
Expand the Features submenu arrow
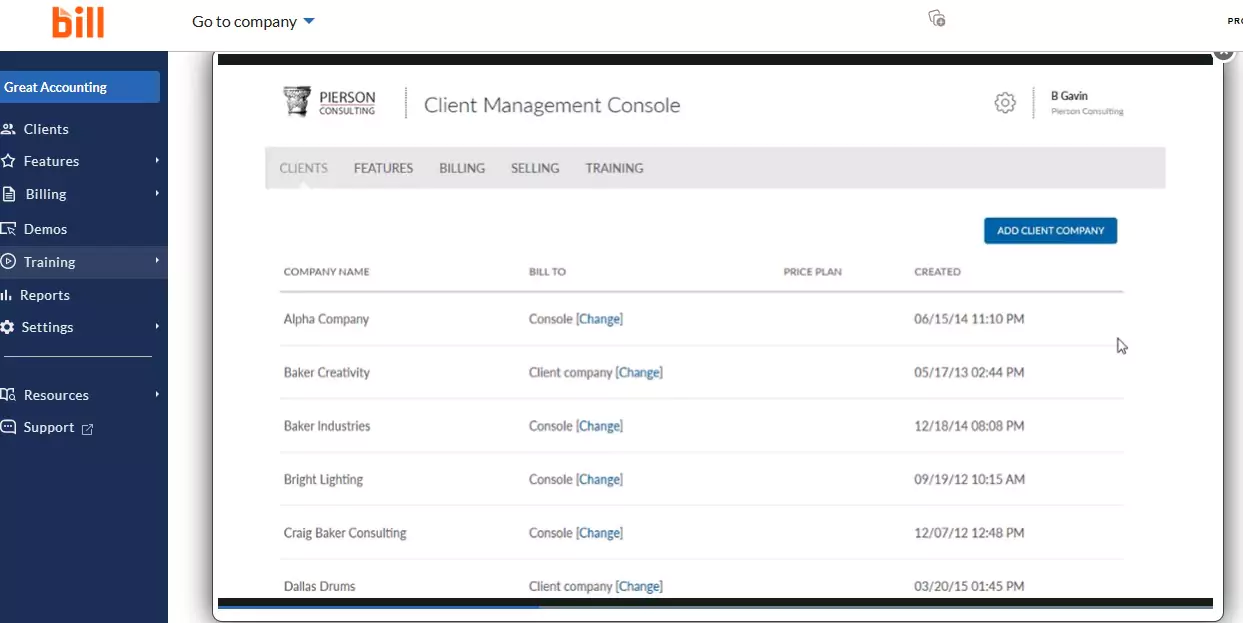pos(157,160)
